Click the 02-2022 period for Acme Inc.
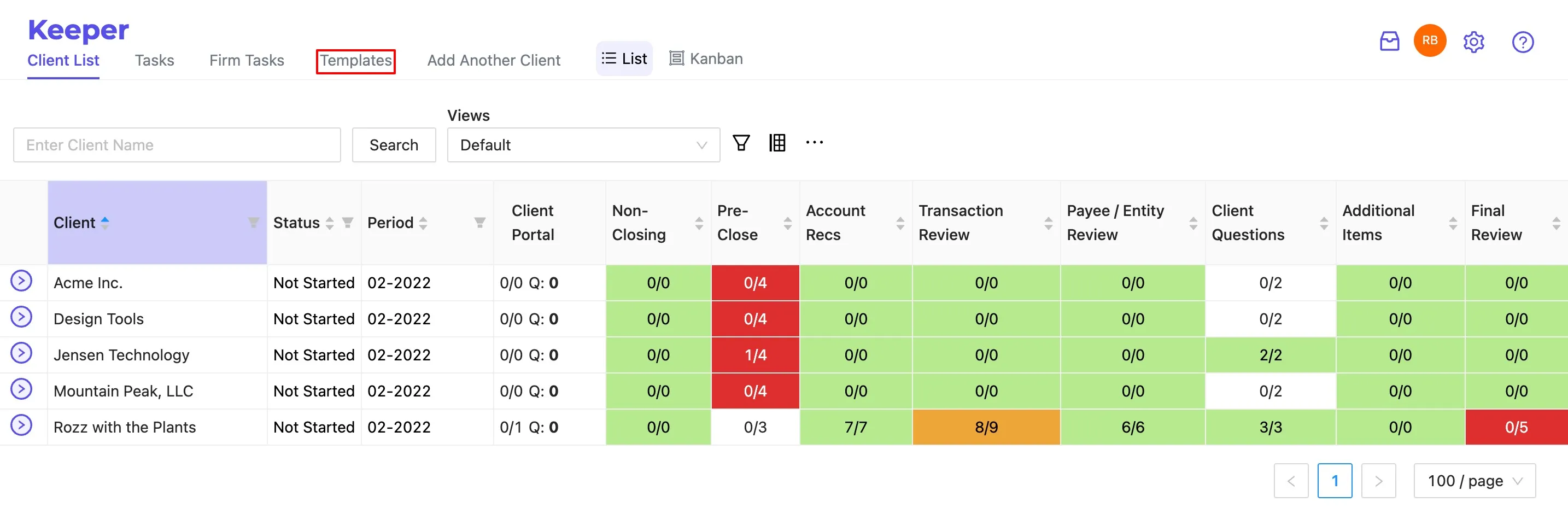 (x=399, y=283)
